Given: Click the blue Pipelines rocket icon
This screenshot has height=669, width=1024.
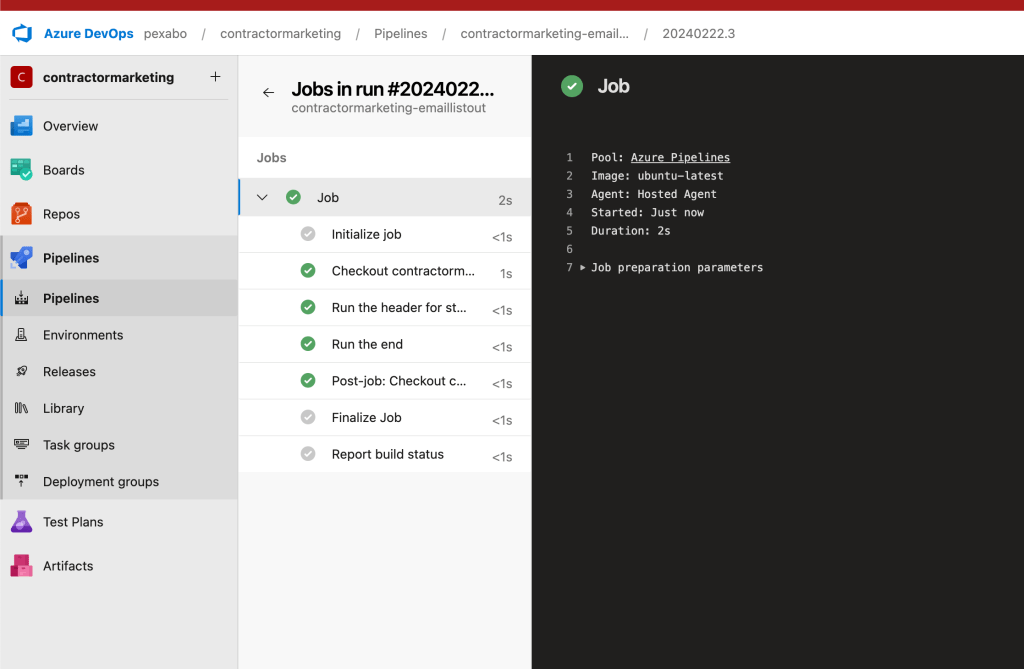Looking at the screenshot, I should [22, 257].
